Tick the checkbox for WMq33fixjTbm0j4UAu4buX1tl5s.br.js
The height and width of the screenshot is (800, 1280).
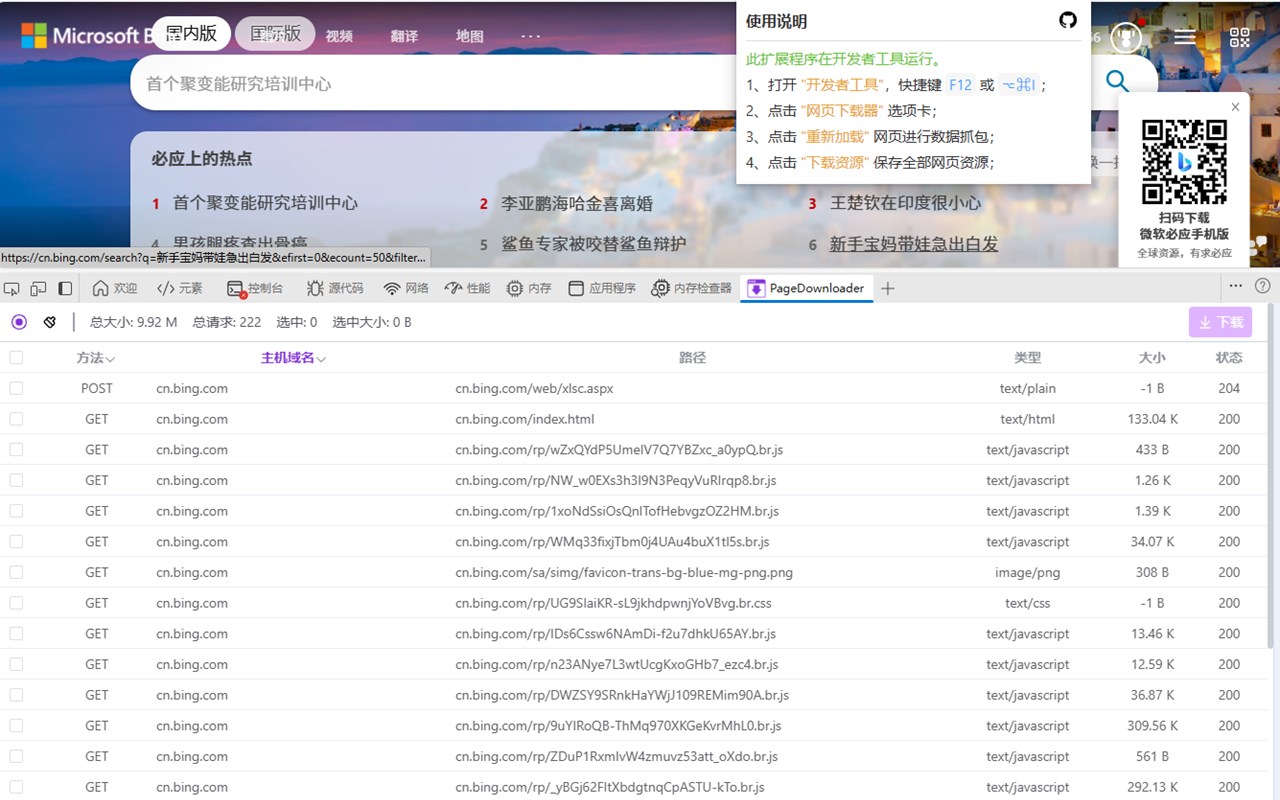pyautogui.click(x=16, y=542)
